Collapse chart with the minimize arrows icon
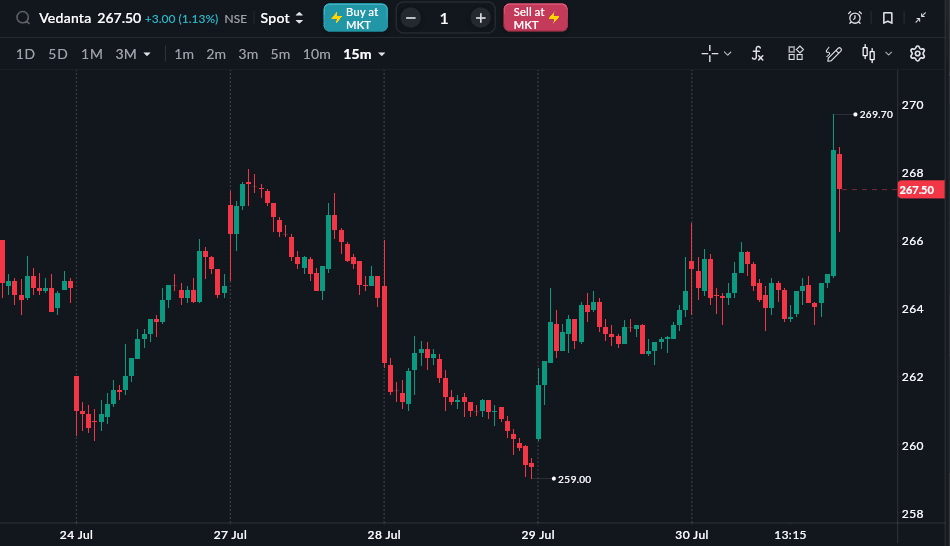This screenshot has width=950, height=546. tap(920, 18)
